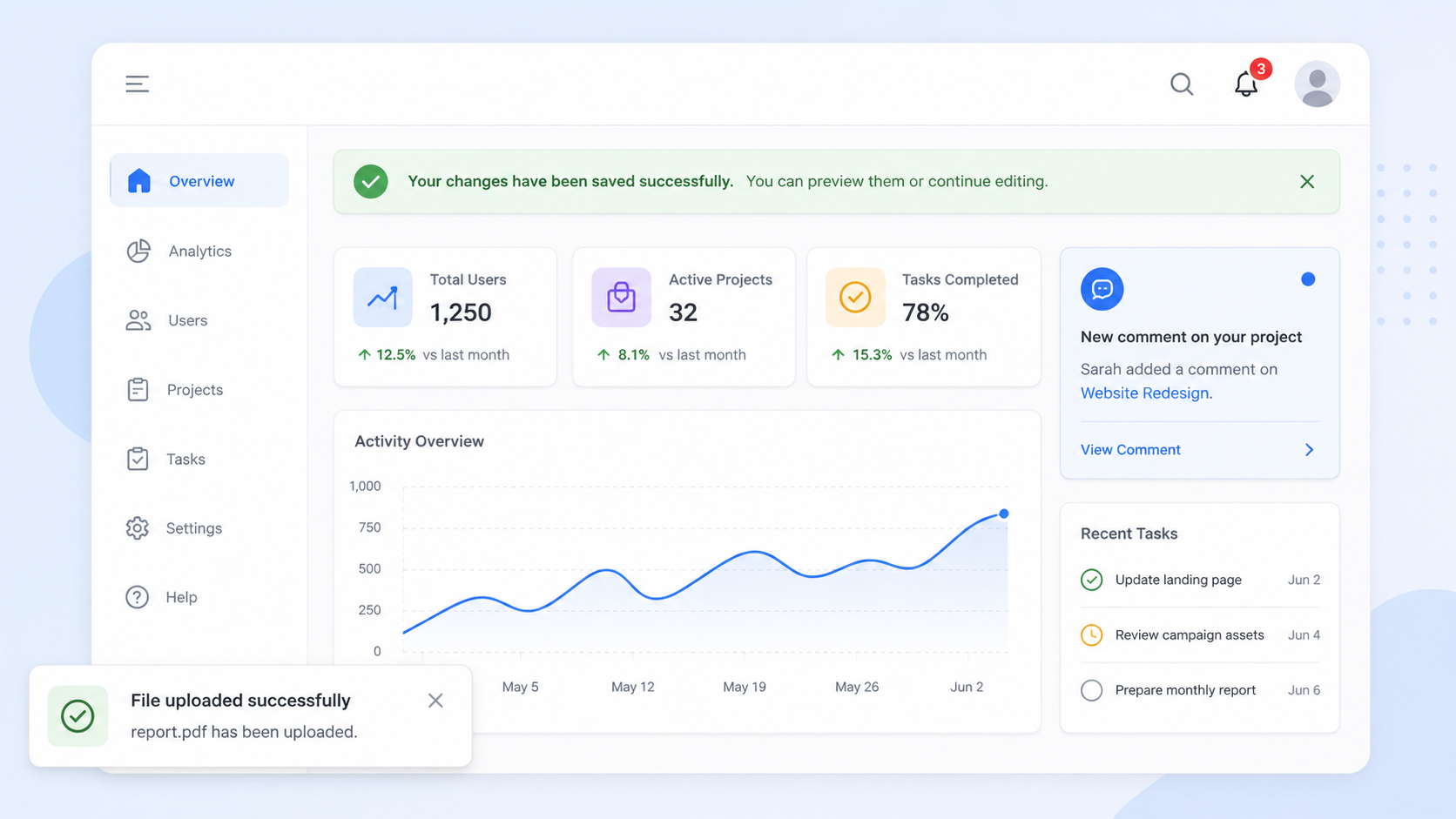The image size is (1456, 819).
Task: Click the Recent Tasks heading
Action: coord(1129,534)
